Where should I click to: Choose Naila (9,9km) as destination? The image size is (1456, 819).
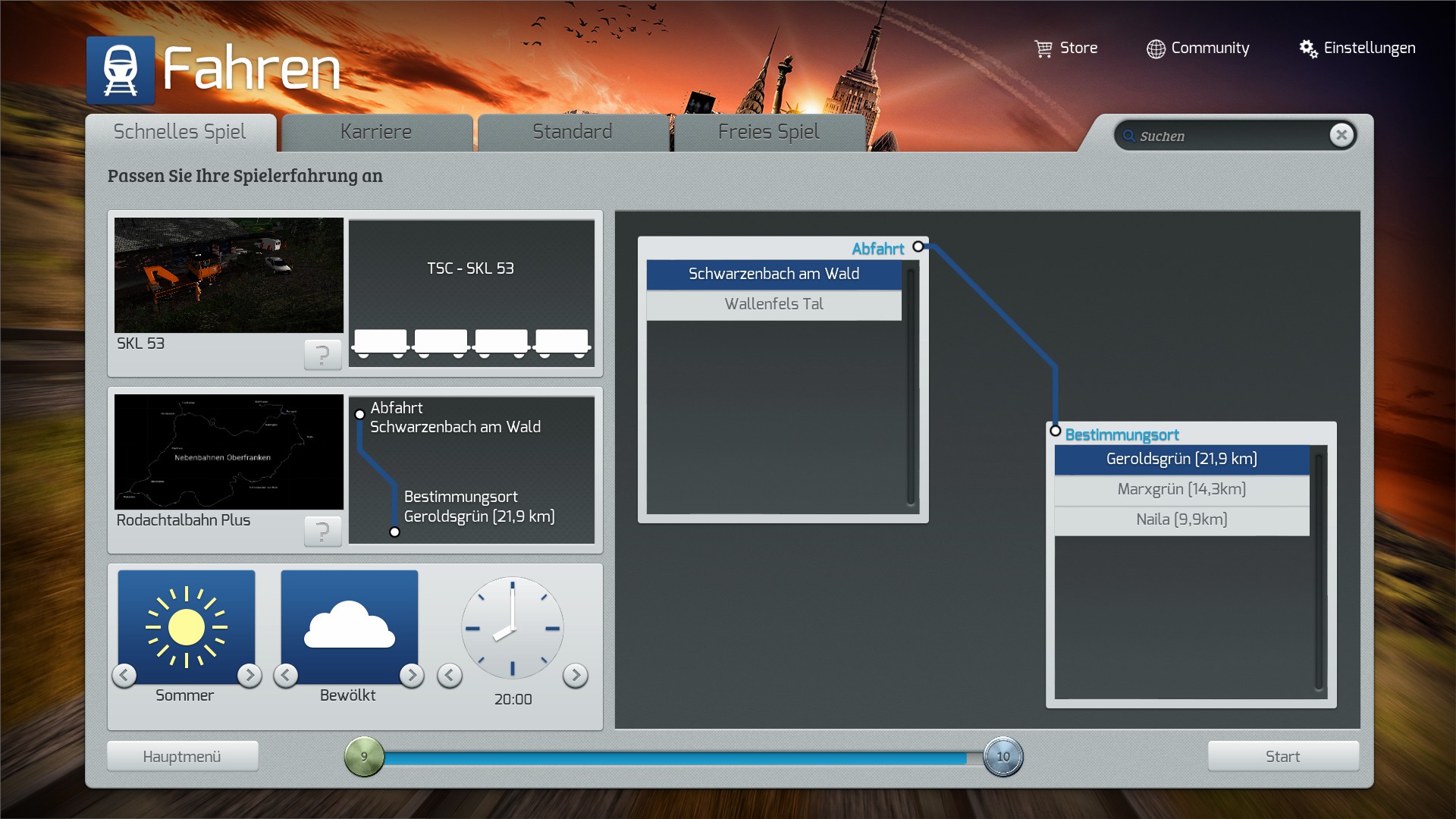1181,519
